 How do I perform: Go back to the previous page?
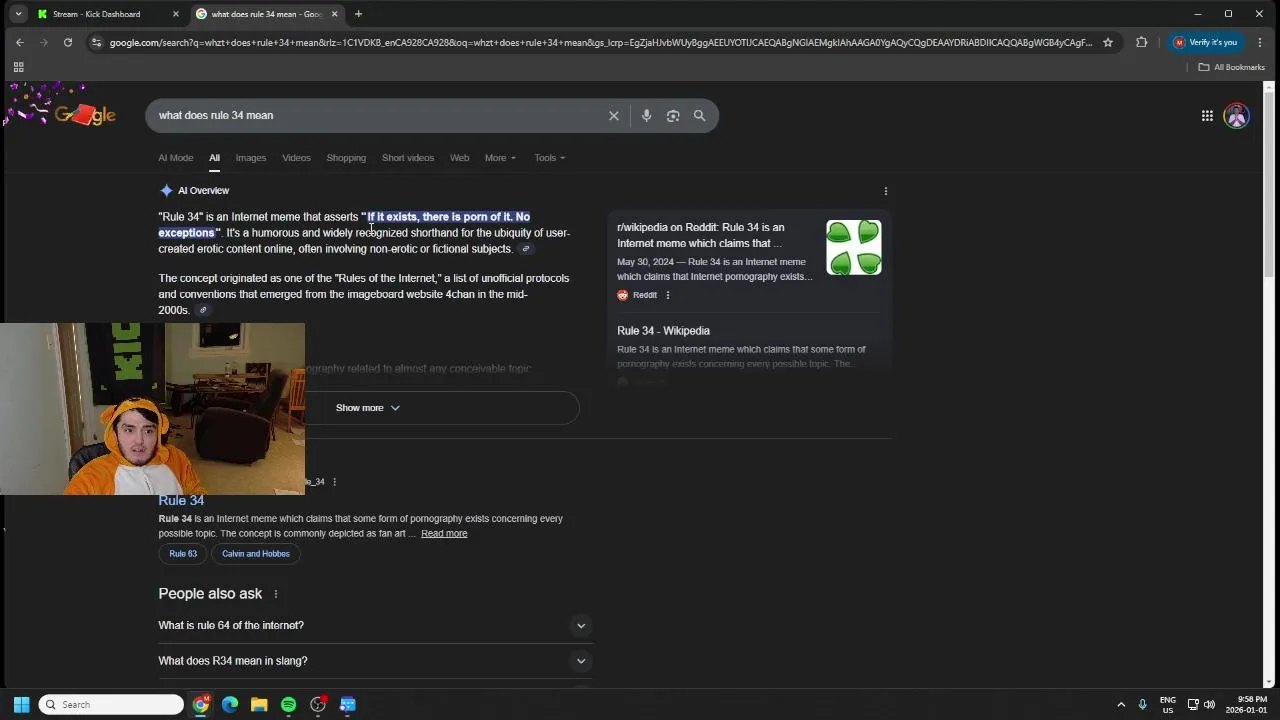[20, 42]
